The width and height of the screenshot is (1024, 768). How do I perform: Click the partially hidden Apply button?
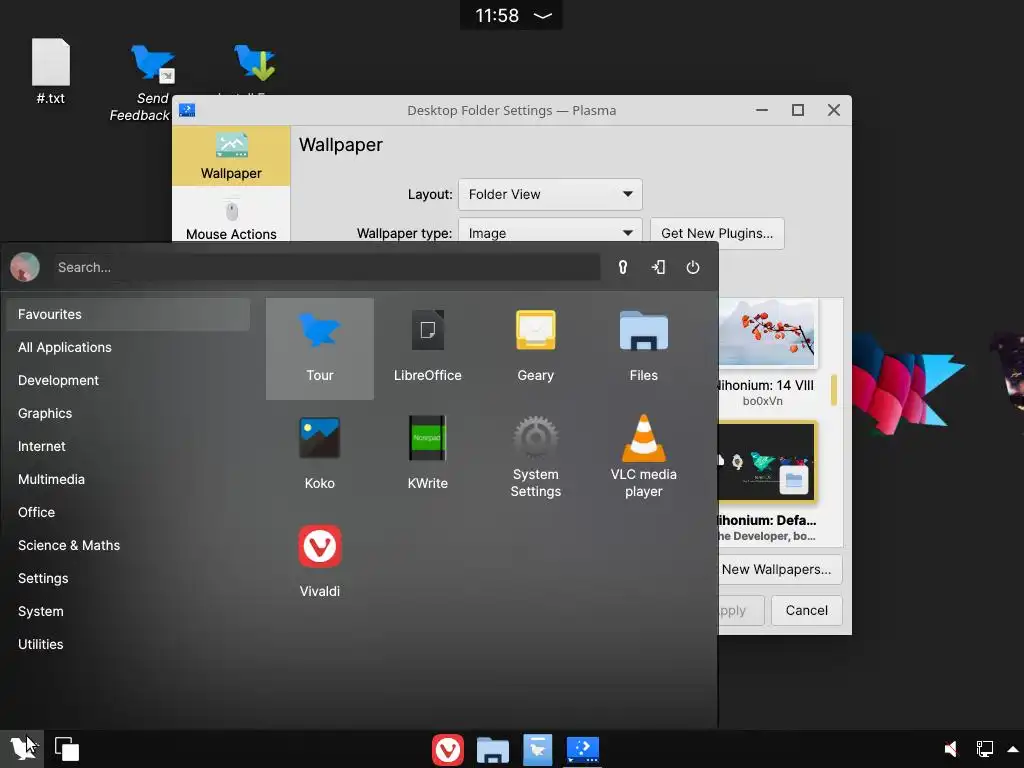tap(741, 611)
